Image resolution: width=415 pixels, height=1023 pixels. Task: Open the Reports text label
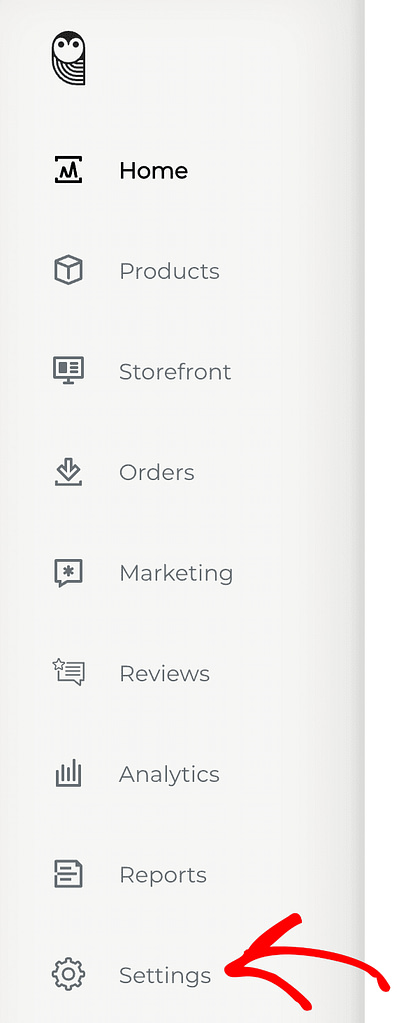point(163,875)
